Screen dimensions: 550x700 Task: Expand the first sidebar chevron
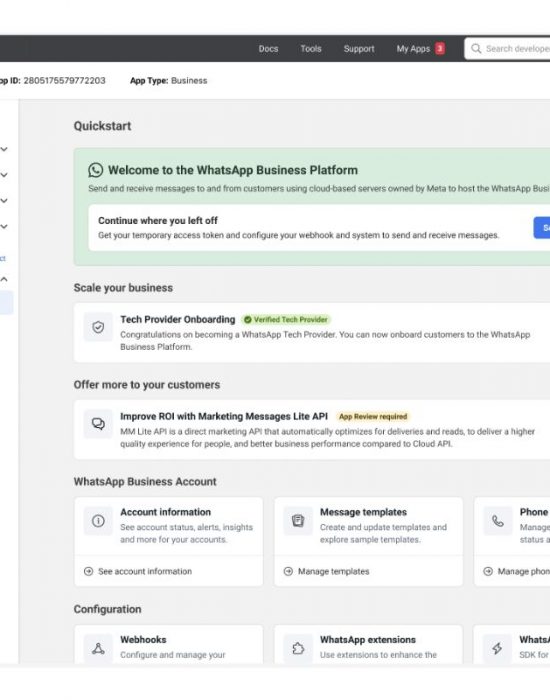click(x=4, y=149)
